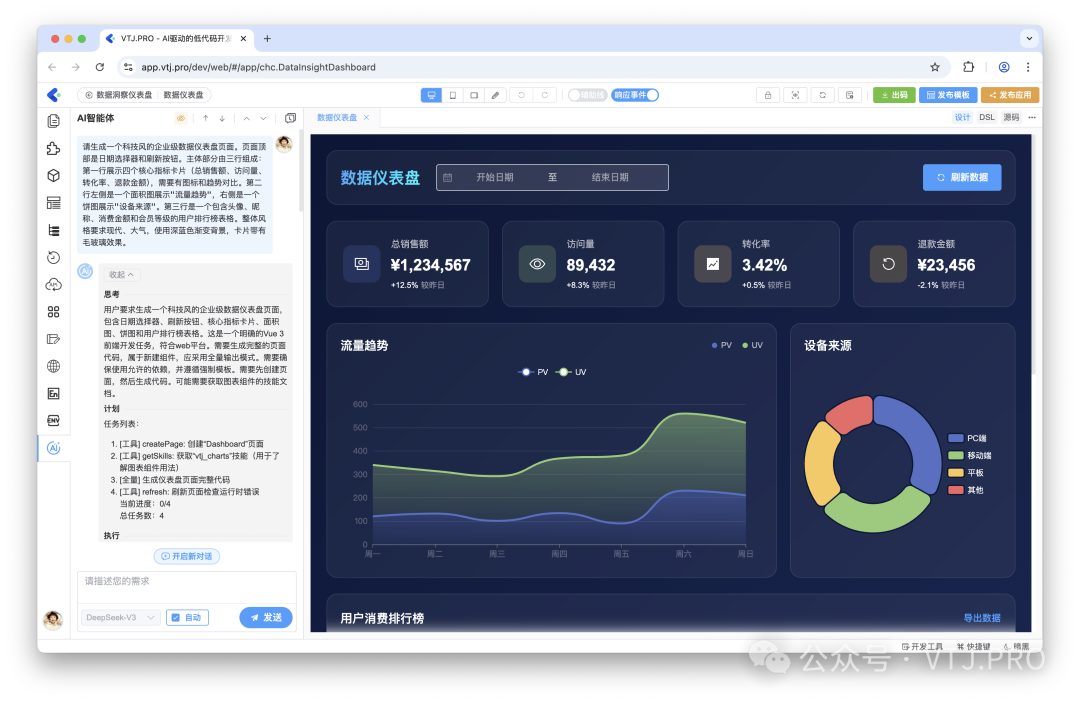
Task: Enable the 辅助线 guide lines switch
Action: pos(587,95)
